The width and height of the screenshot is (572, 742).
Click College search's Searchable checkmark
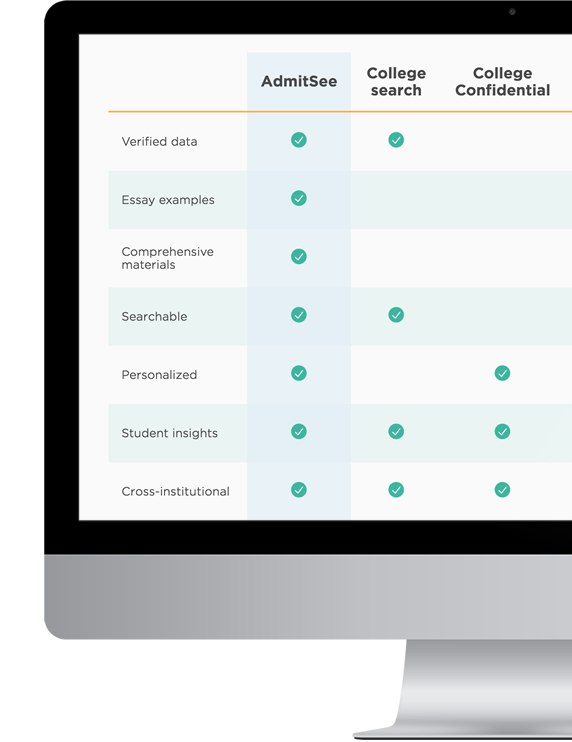(396, 315)
